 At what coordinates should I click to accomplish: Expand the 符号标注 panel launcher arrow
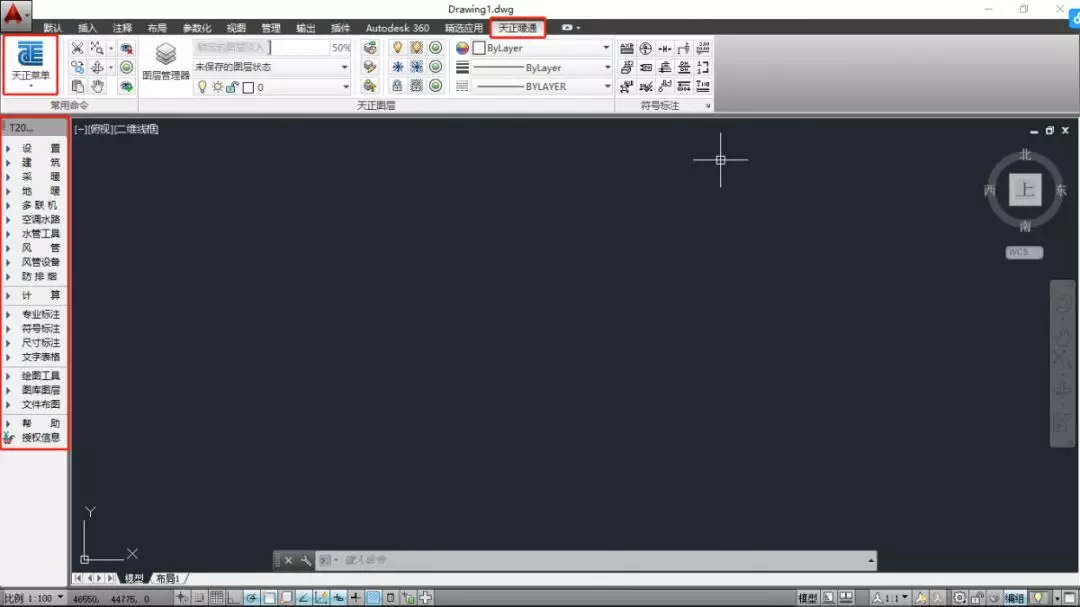click(x=707, y=106)
